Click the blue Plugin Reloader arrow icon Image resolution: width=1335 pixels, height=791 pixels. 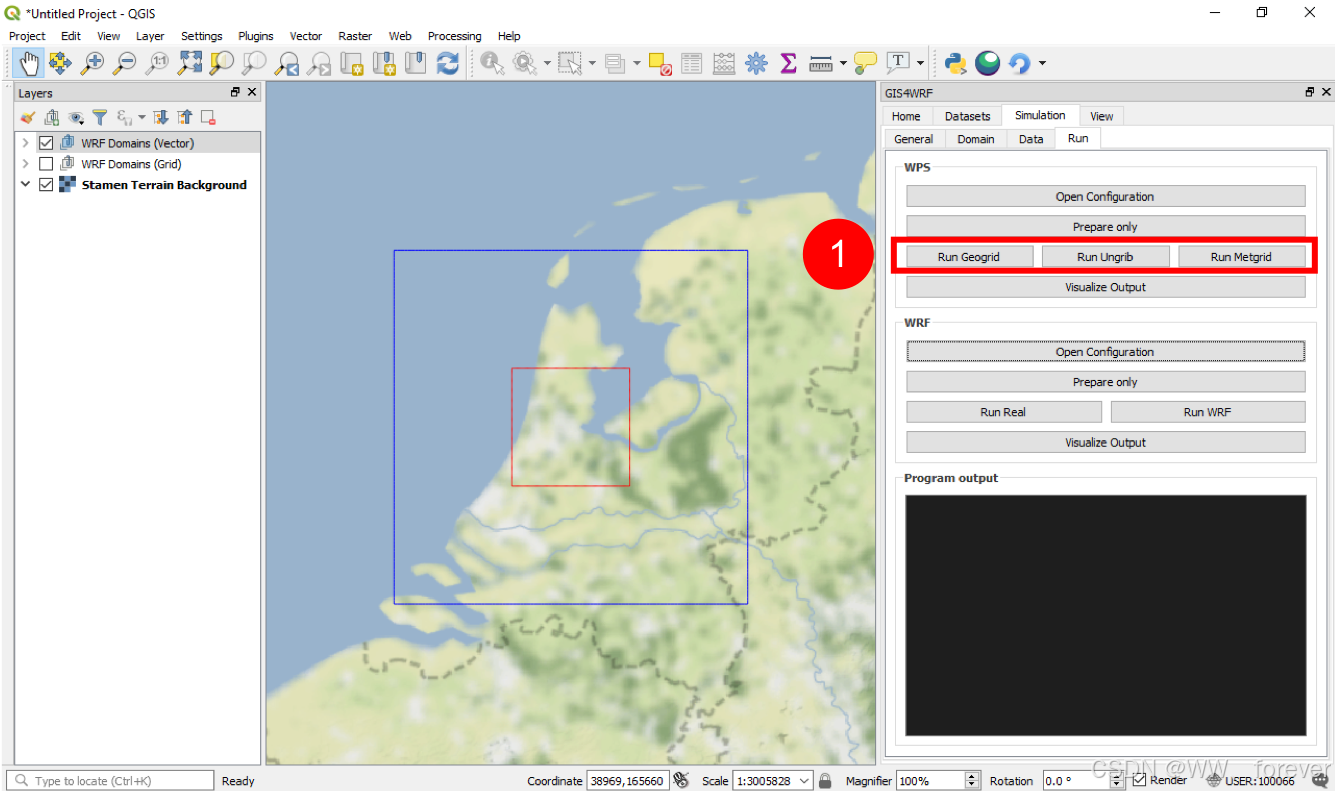tap(1019, 63)
